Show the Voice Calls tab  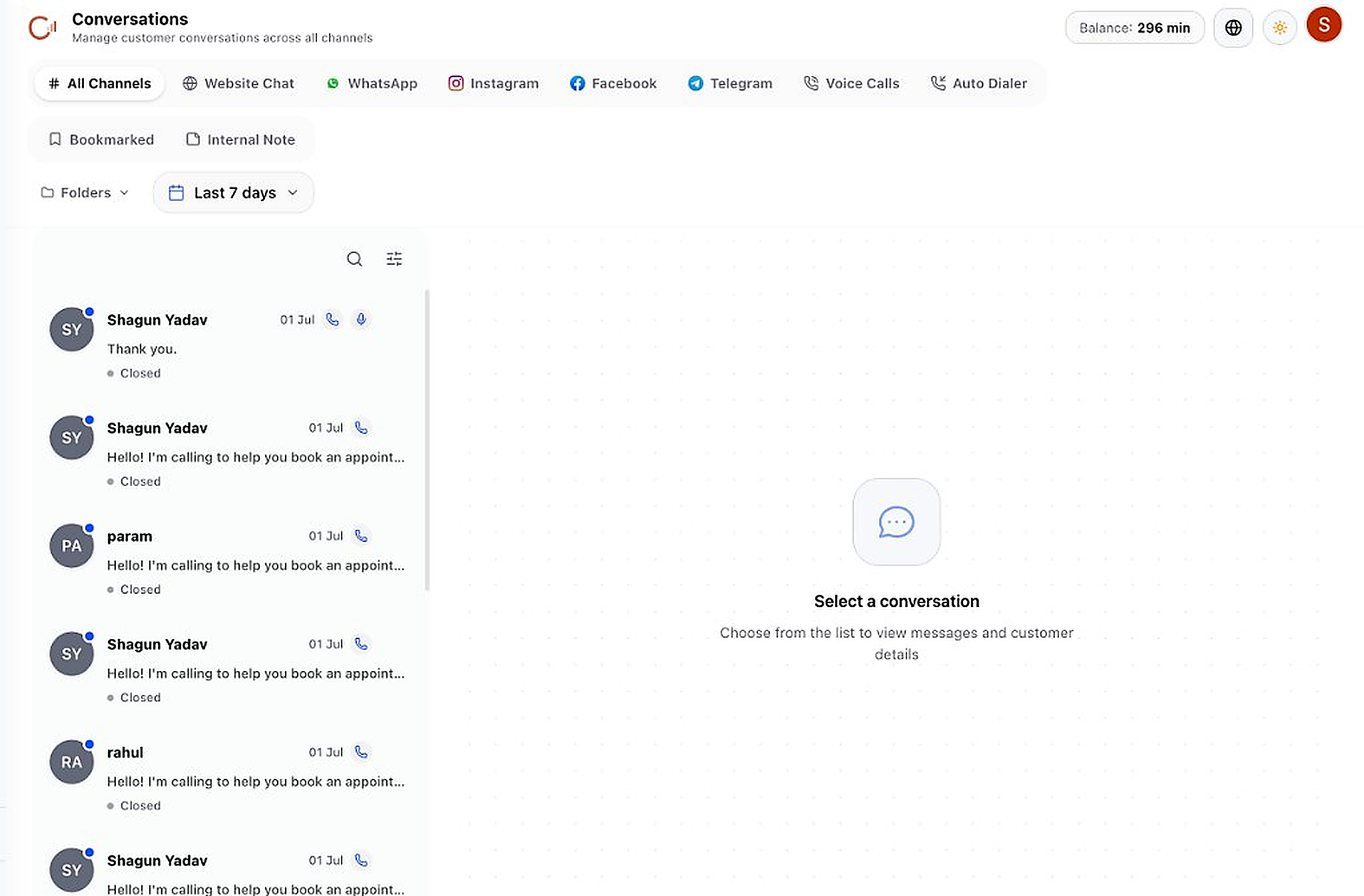tap(851, 83)
